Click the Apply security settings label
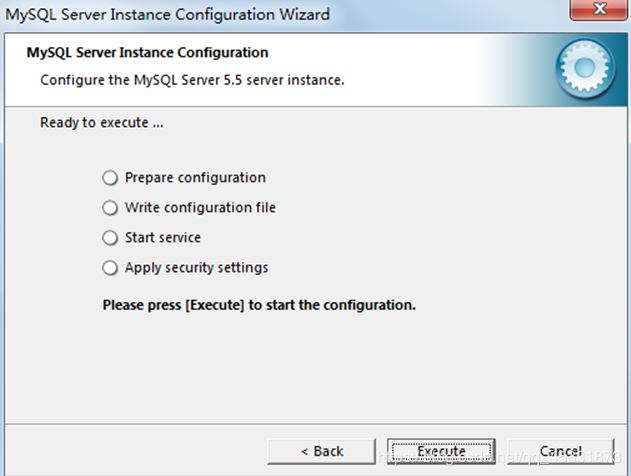 [x=196, y=268]
